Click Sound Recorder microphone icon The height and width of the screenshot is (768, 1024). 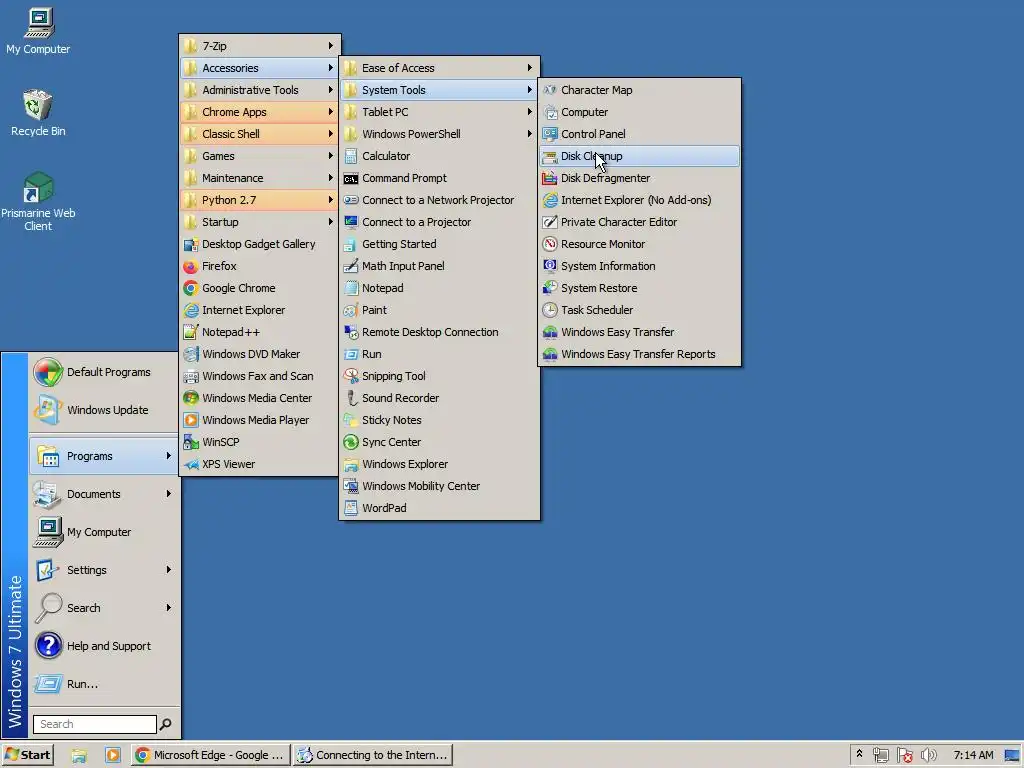point(351,398)
